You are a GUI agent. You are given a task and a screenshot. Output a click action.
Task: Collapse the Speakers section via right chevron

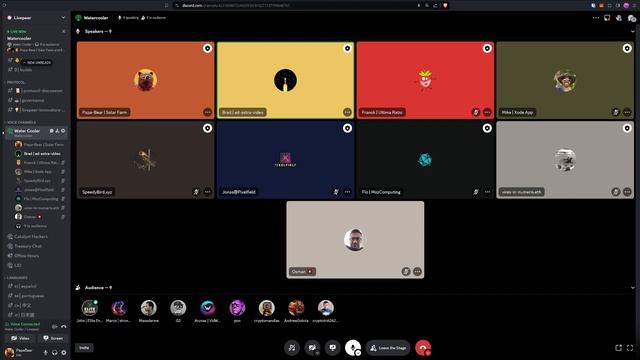point(633,31)
